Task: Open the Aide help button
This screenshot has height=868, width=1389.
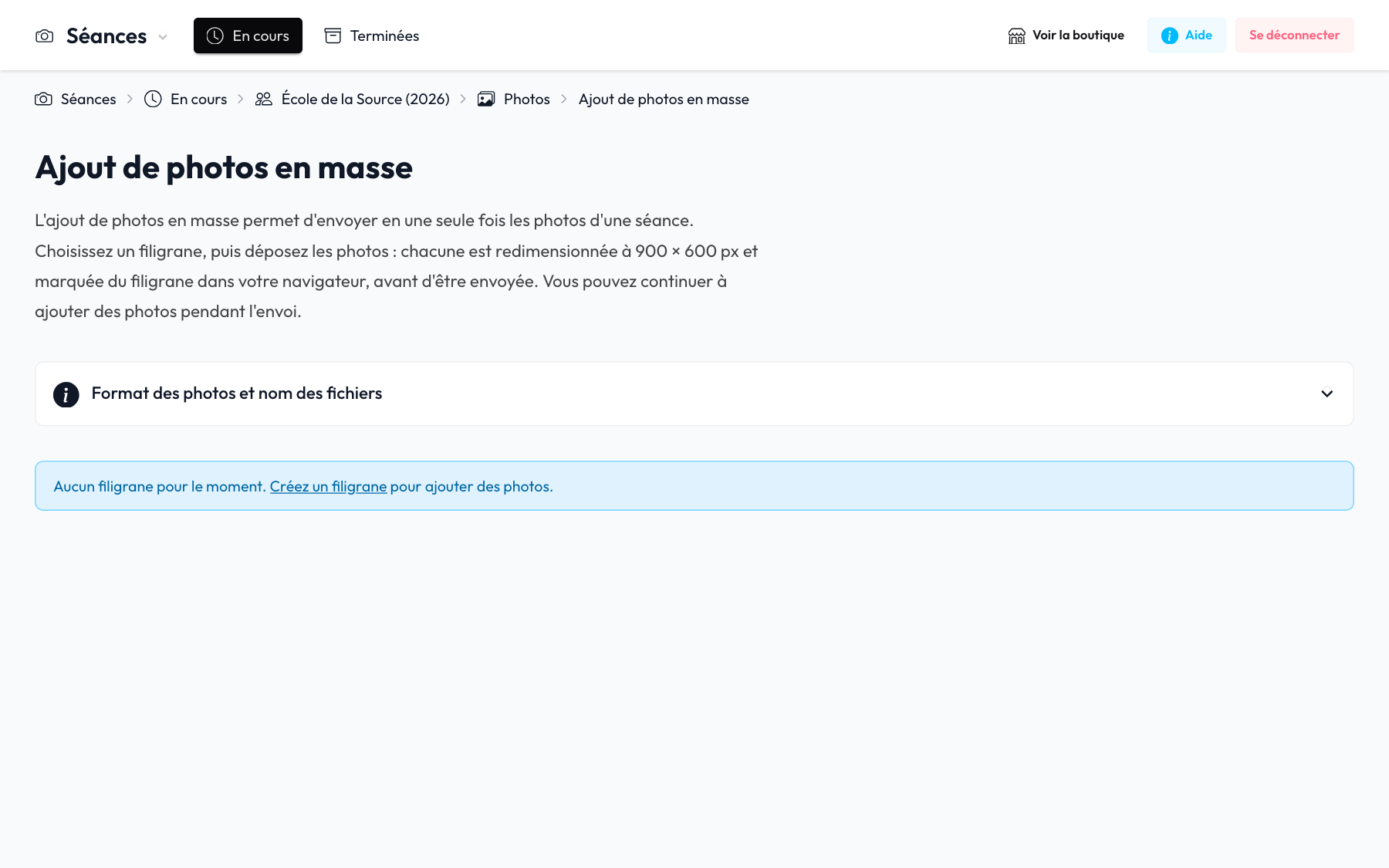Action: pos(1187,35)
